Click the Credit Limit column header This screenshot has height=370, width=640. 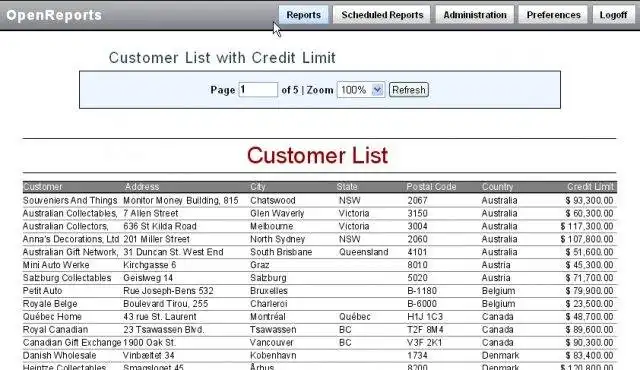coord(590,187)
